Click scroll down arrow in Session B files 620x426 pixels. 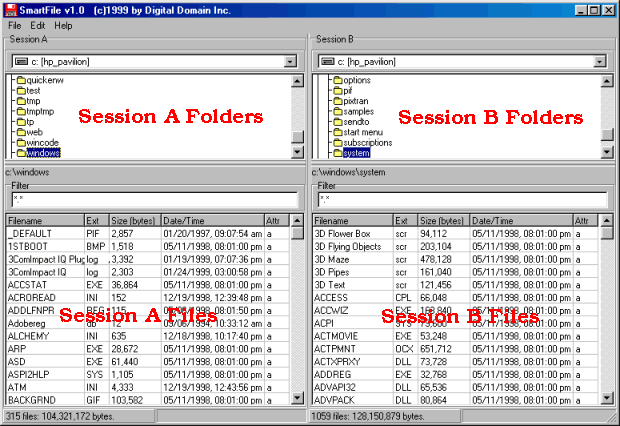pos(607,398)
